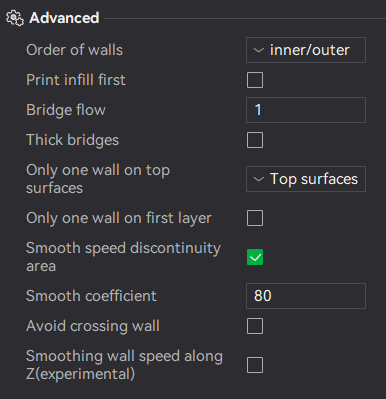Select the Advanced section heading
Screen dimensions: 386x399
click(64, 18)
